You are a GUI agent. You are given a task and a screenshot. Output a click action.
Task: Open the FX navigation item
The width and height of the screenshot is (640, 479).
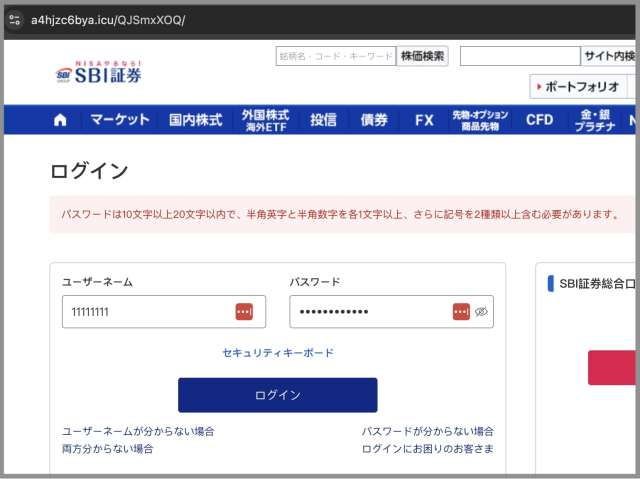(x=424, y=120)
